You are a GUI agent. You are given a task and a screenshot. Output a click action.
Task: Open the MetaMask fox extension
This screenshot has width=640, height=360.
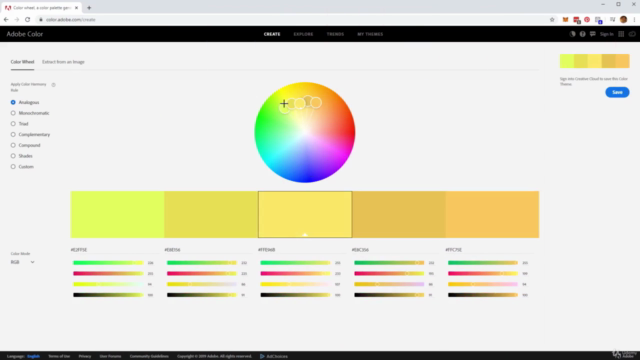(565, 20)
